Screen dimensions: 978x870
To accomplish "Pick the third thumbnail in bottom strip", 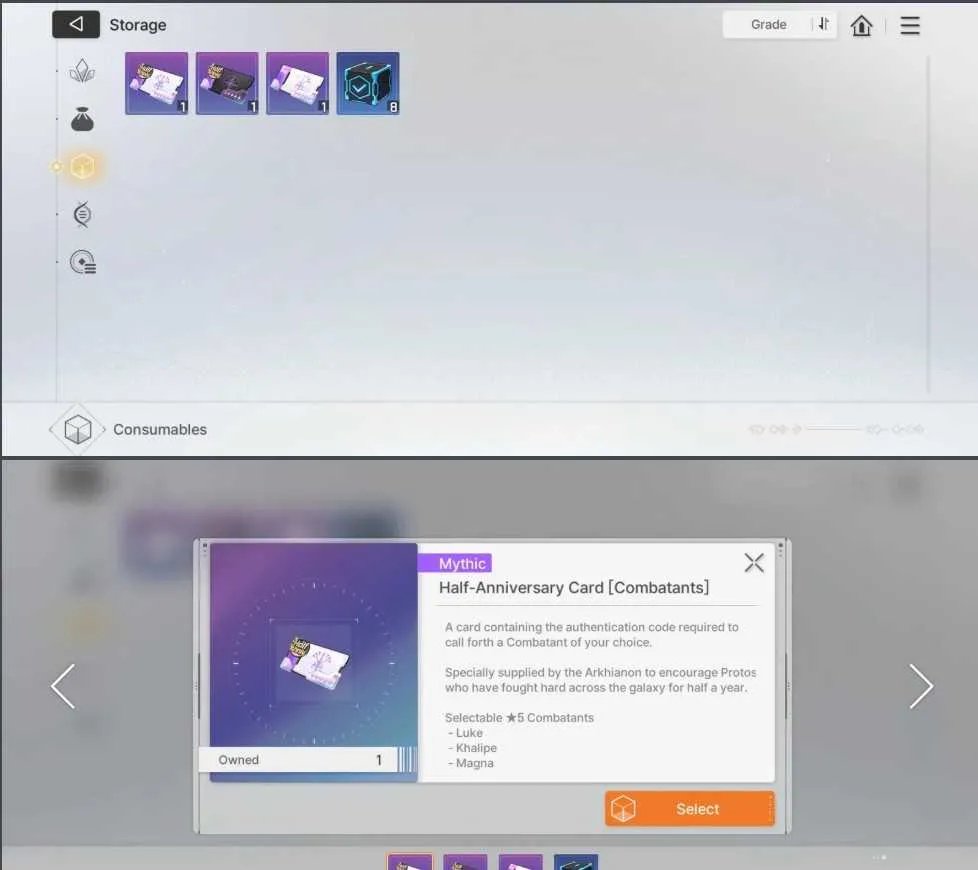I will tap(521, 862).
